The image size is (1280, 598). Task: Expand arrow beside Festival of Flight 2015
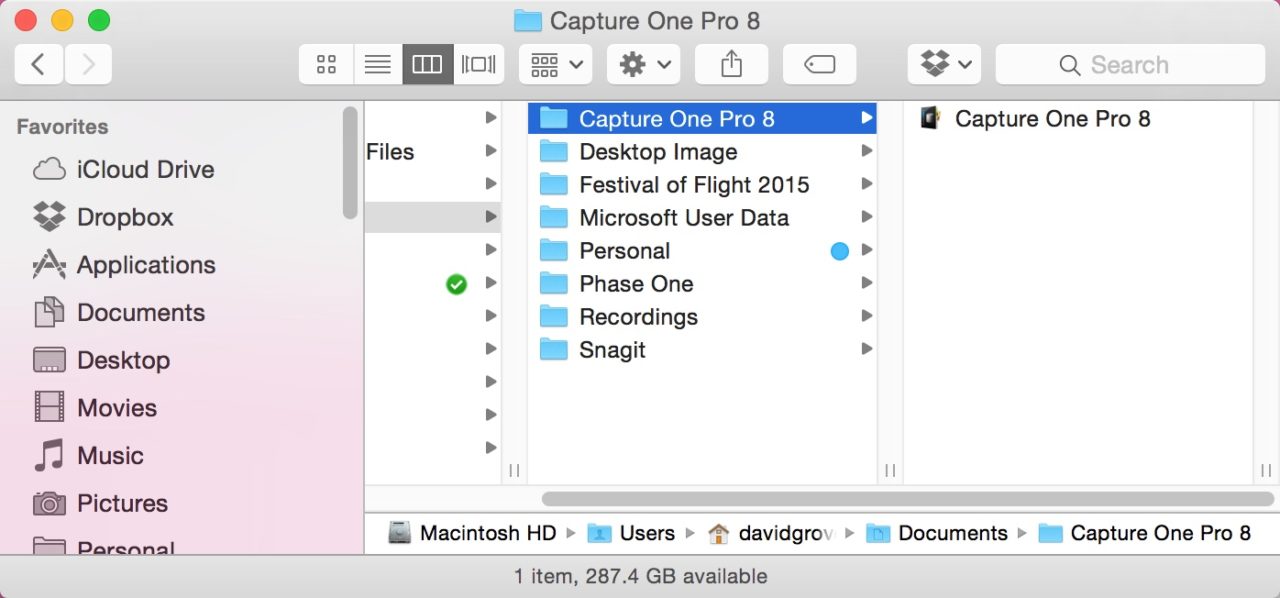coord(867,185)
